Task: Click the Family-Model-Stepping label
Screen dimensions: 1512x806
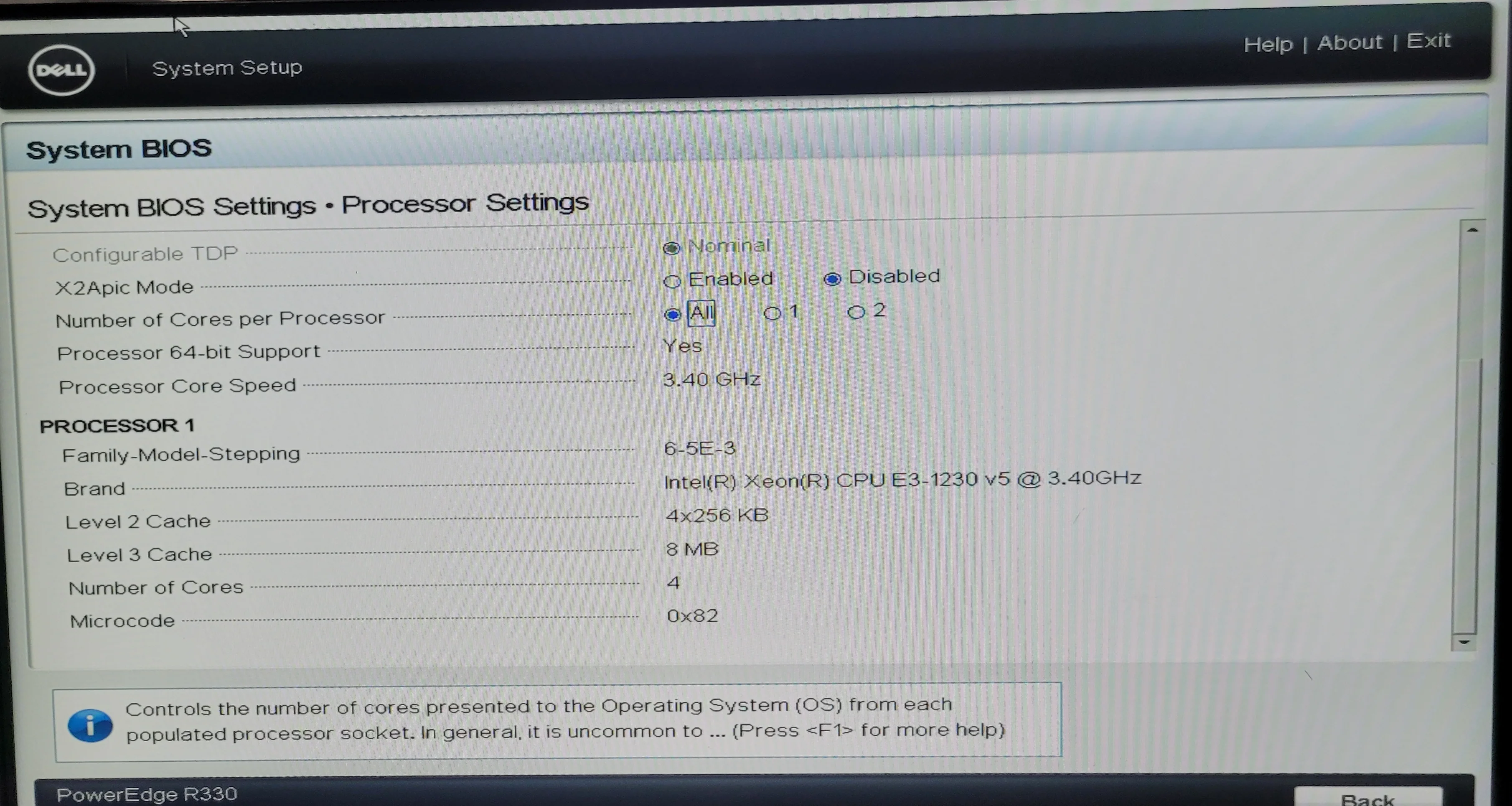Action: (x=181, y=455)
